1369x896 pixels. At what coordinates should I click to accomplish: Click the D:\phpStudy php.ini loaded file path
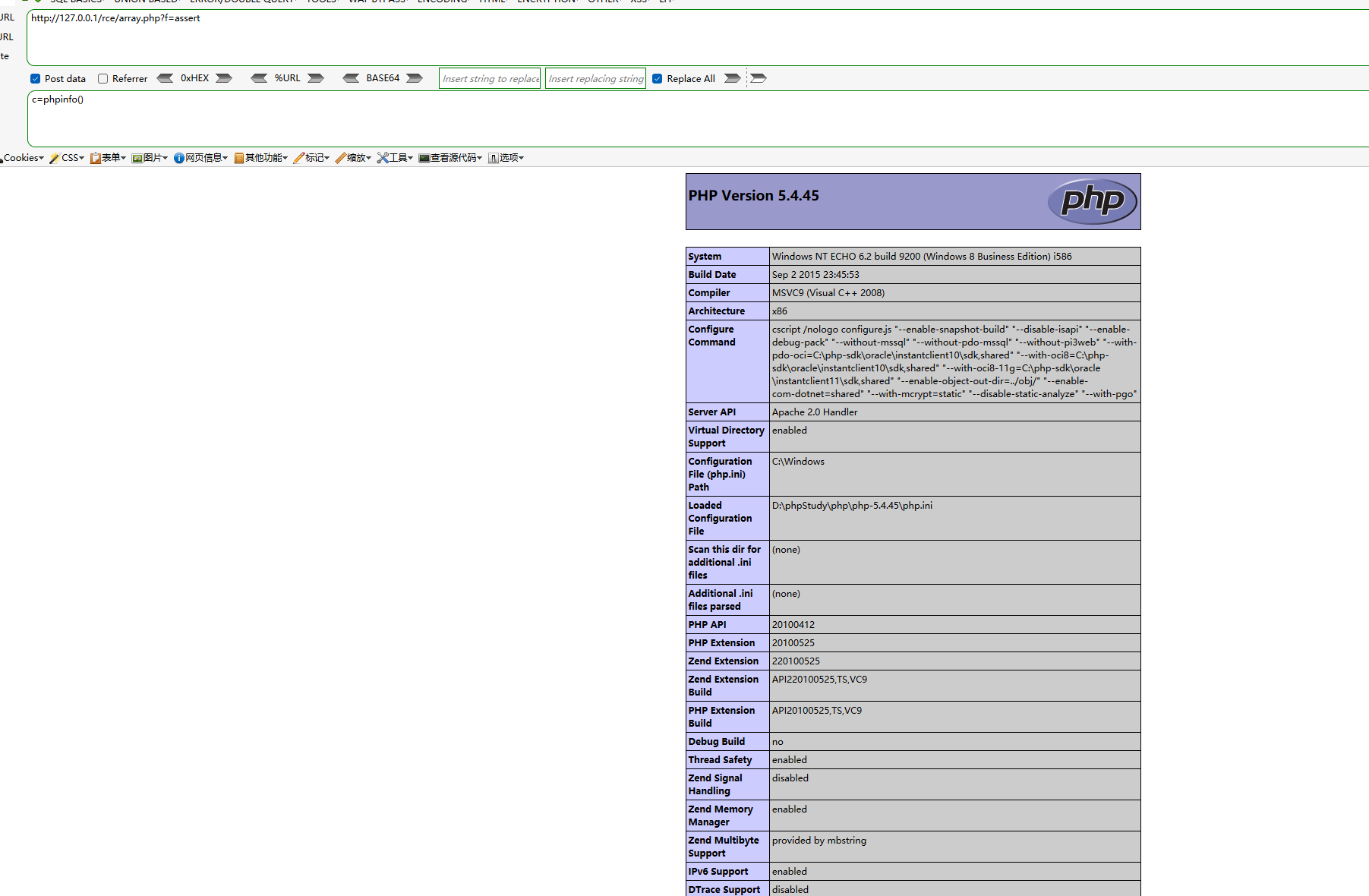[x=852, y=506]
